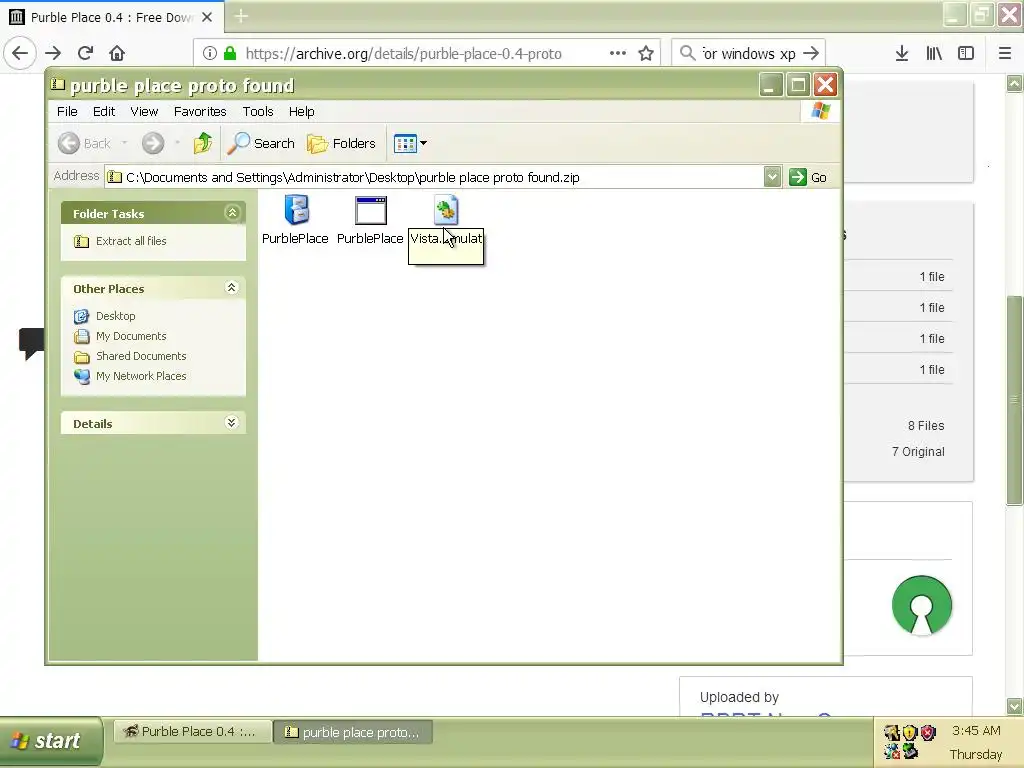Click the browser vertical scrollbar thumb
This screenshot has width=1024, height=768.
click(1014, 400)
